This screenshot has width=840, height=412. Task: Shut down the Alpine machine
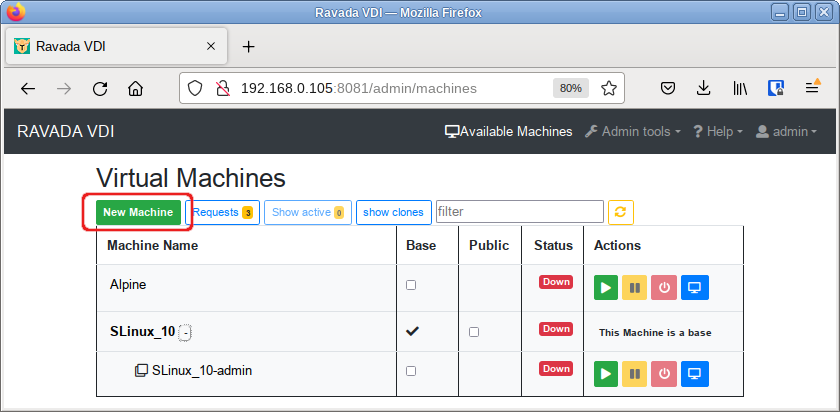[664, 288]
